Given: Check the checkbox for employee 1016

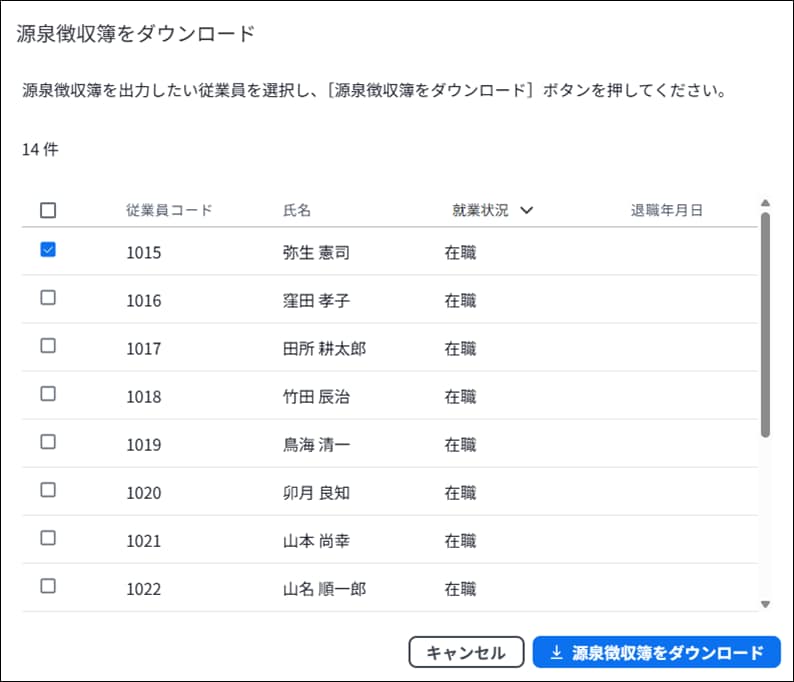Looking at the screenshot, I should (x=48, y=298).
